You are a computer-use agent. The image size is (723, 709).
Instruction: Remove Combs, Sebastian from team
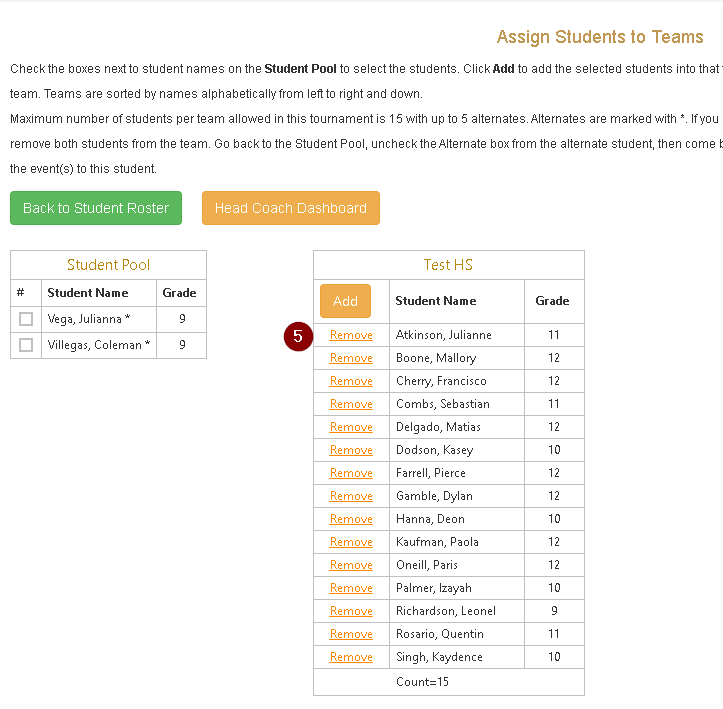[351, 404]
